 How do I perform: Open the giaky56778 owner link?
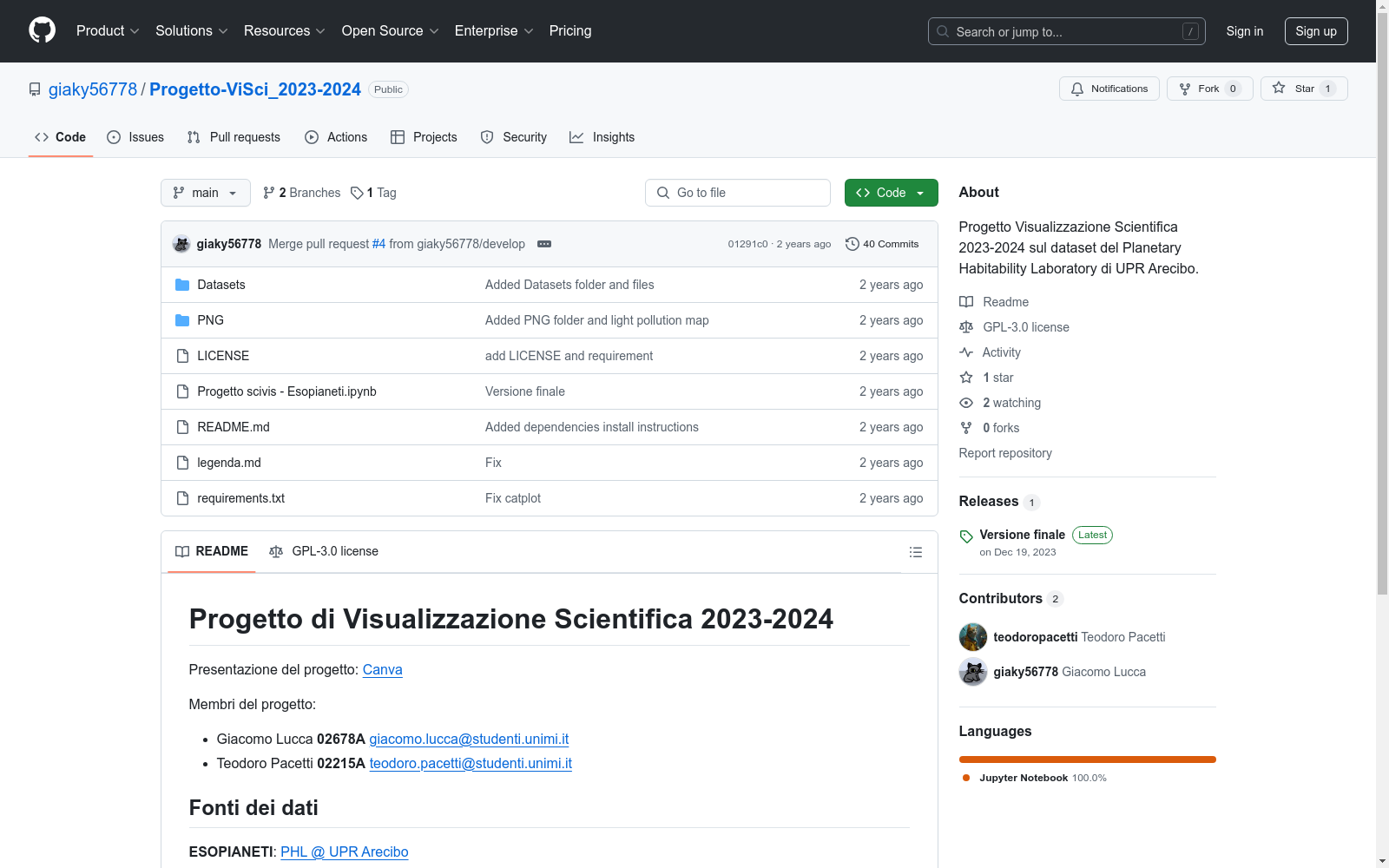[93, 89]
